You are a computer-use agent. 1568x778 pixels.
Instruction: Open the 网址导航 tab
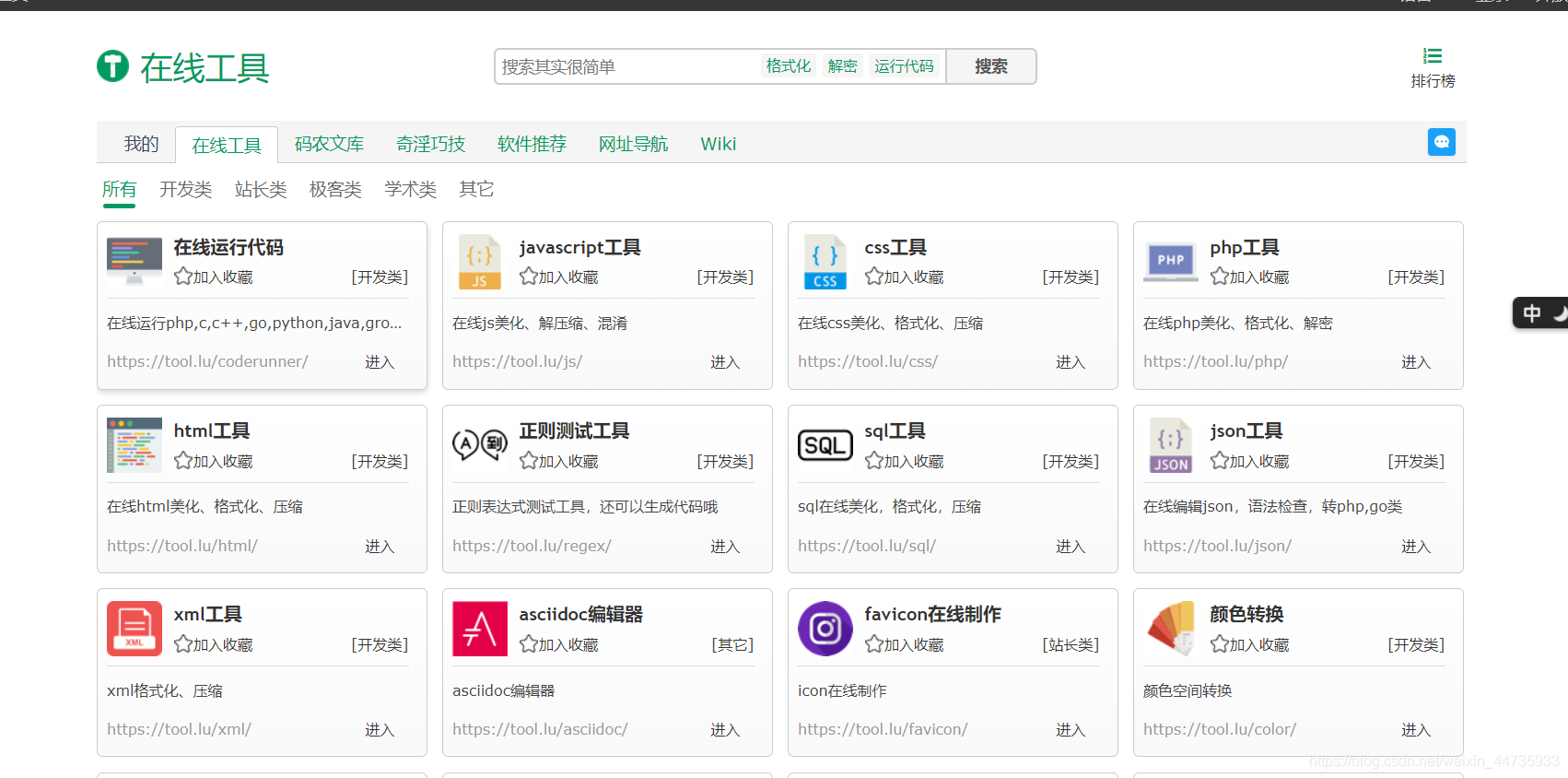pos(633,144)
